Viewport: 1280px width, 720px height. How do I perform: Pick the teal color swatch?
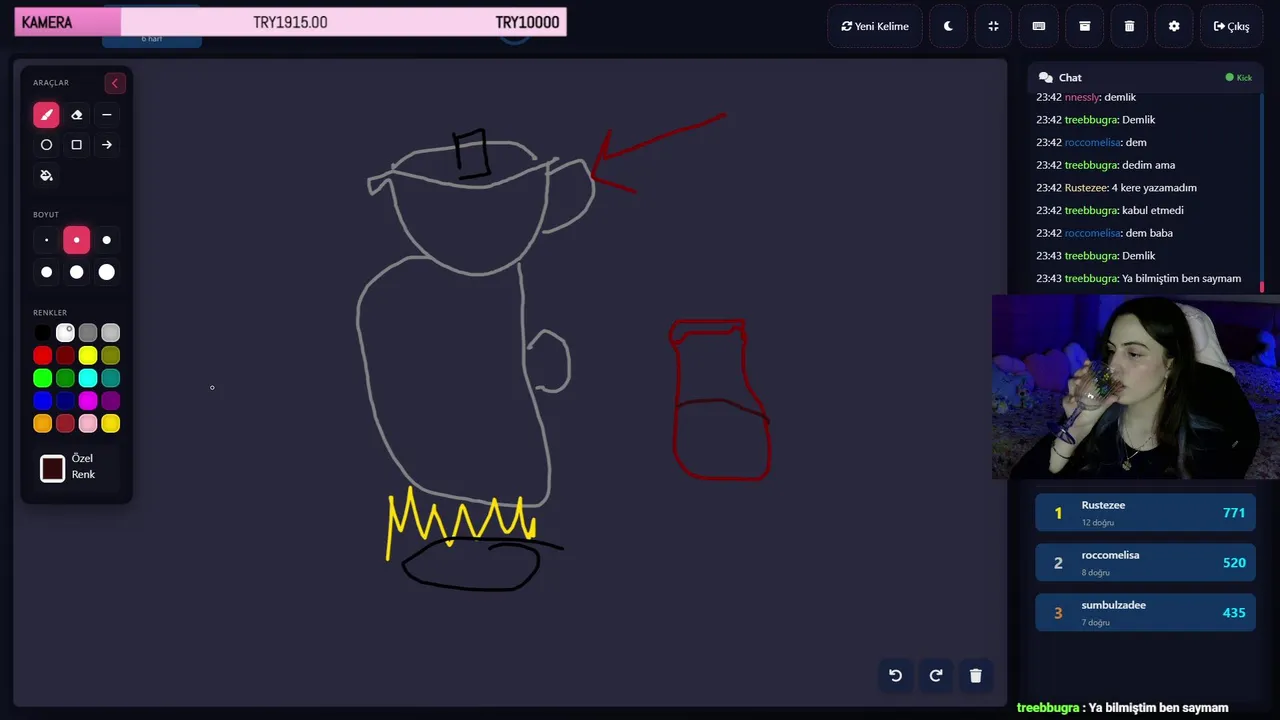point(110,378)
